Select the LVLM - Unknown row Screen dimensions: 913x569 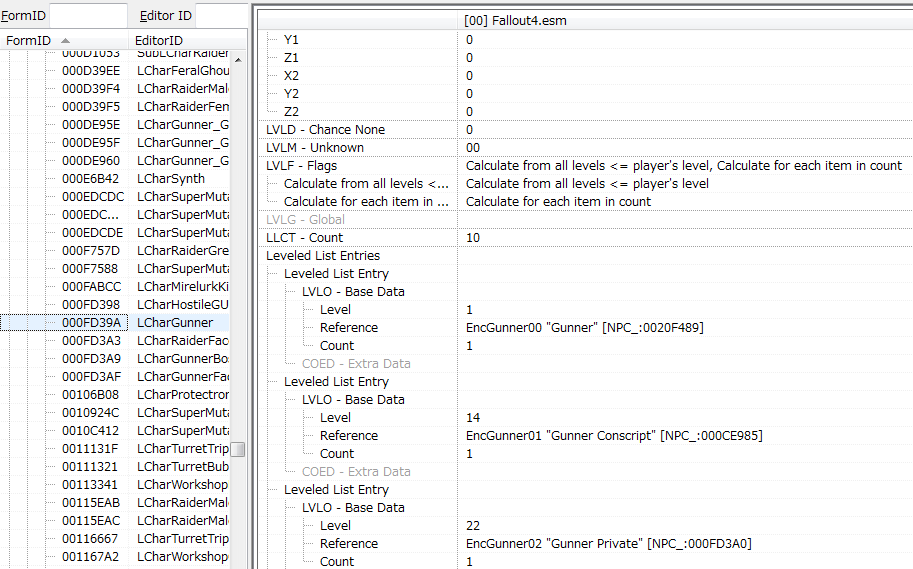585,148
